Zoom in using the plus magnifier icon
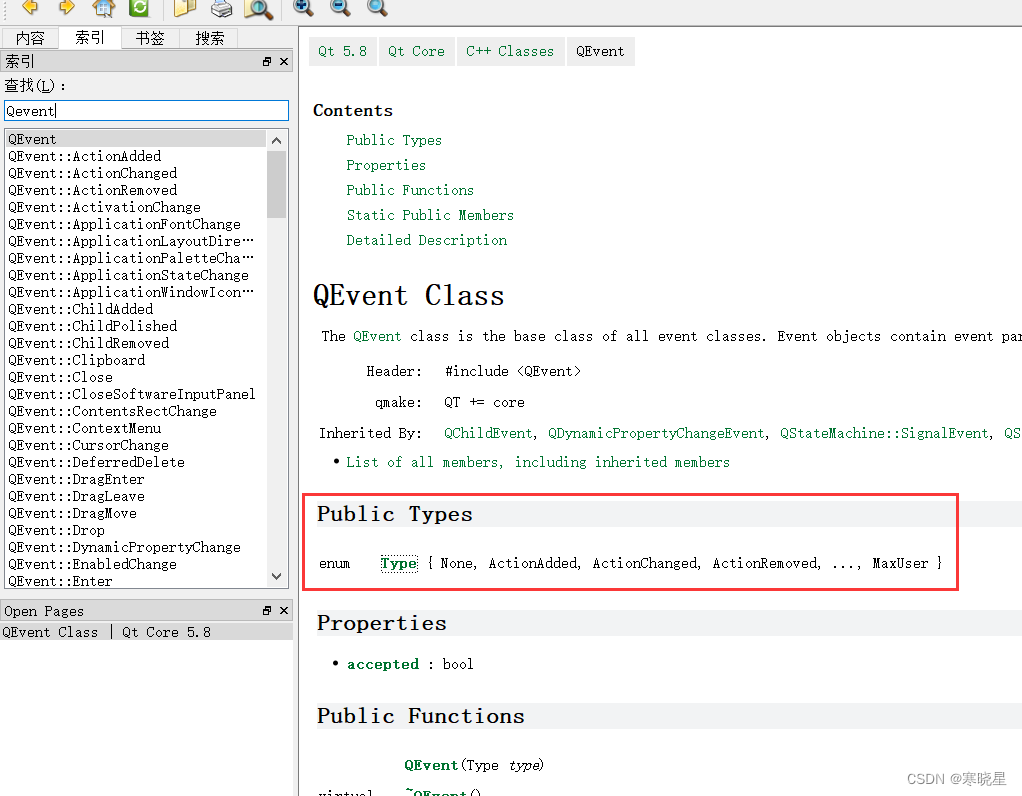1022x796 pixels. coord(303,7)
